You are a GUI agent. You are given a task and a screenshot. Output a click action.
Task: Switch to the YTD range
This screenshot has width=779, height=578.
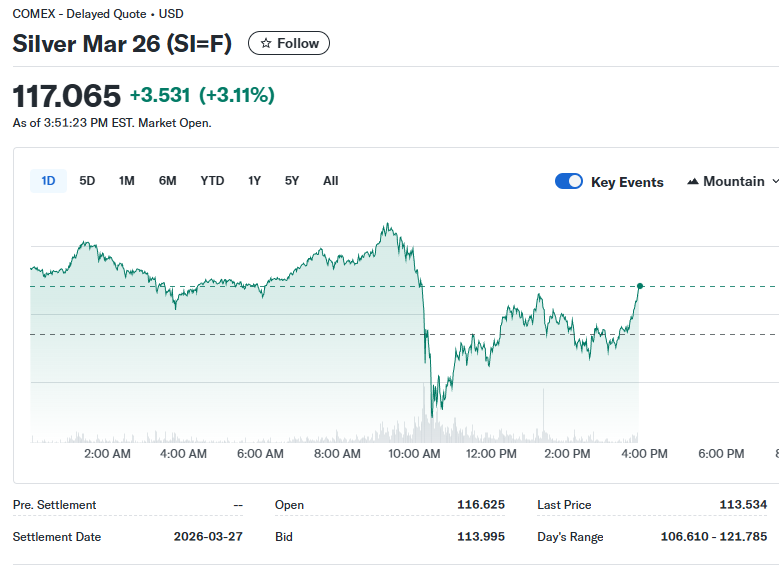click(x=212, y=181)
